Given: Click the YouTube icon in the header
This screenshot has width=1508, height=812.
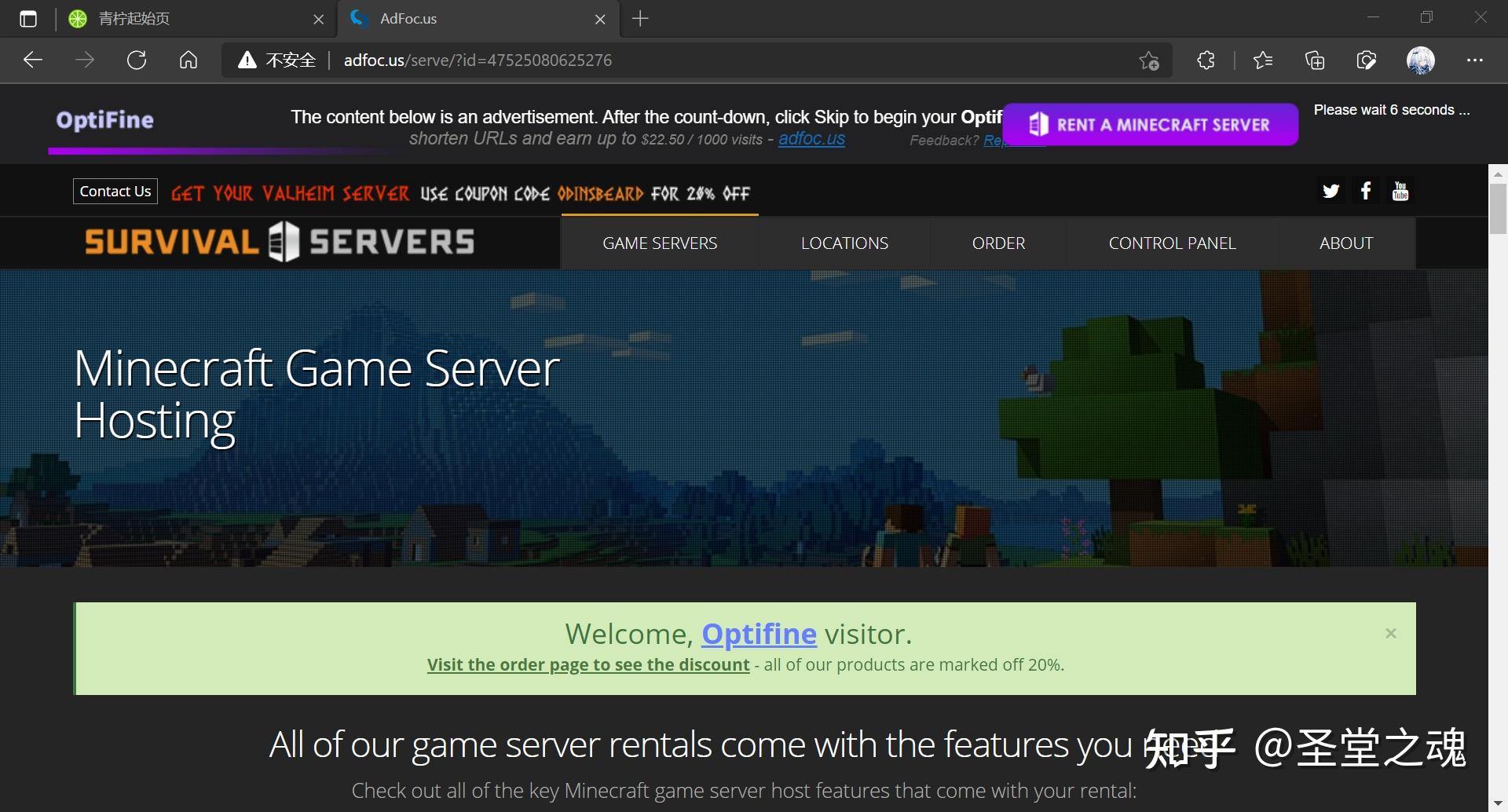Looking at the screenshot, I should pos(1400,191).
